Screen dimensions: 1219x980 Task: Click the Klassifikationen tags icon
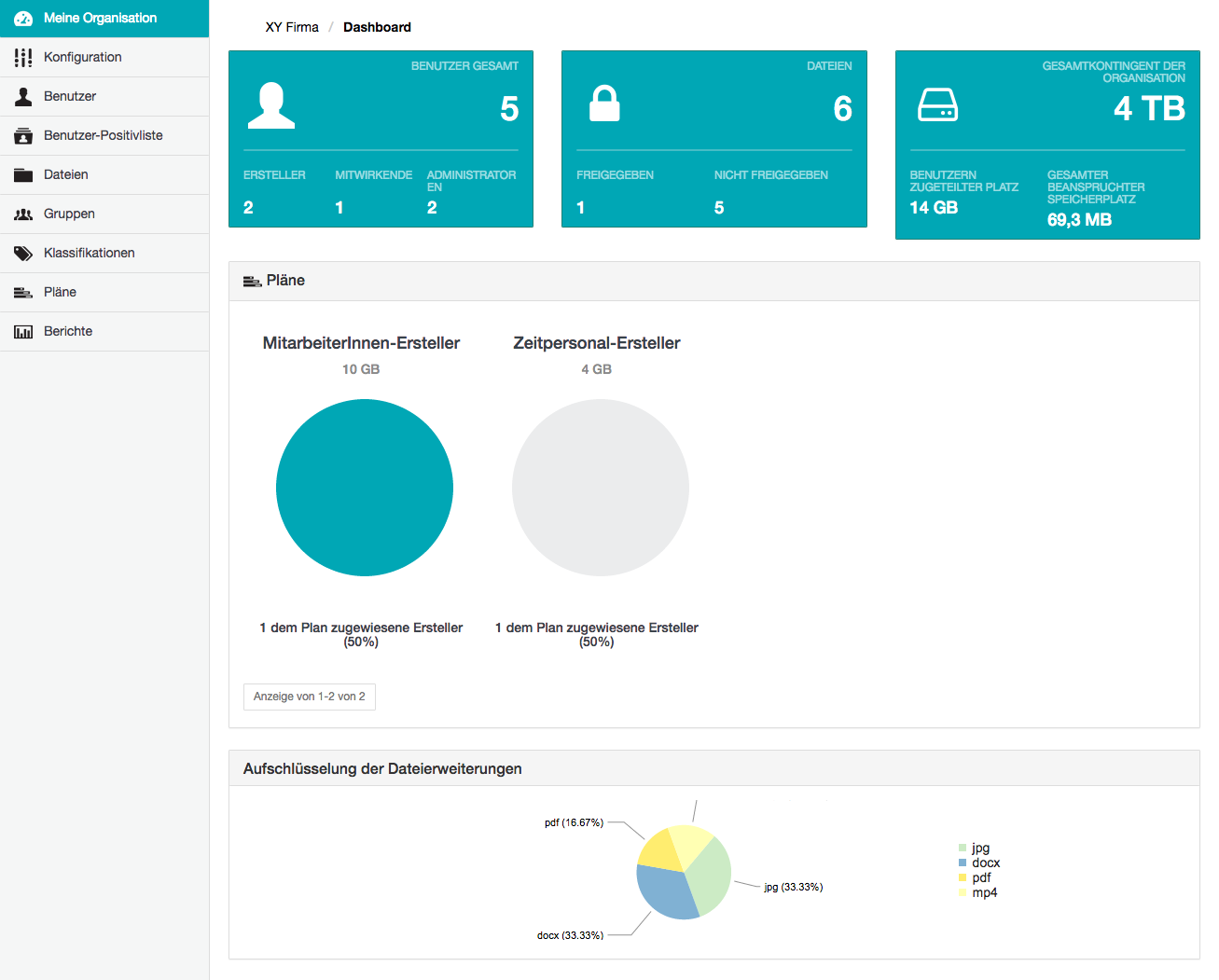(x=23, y=254)
